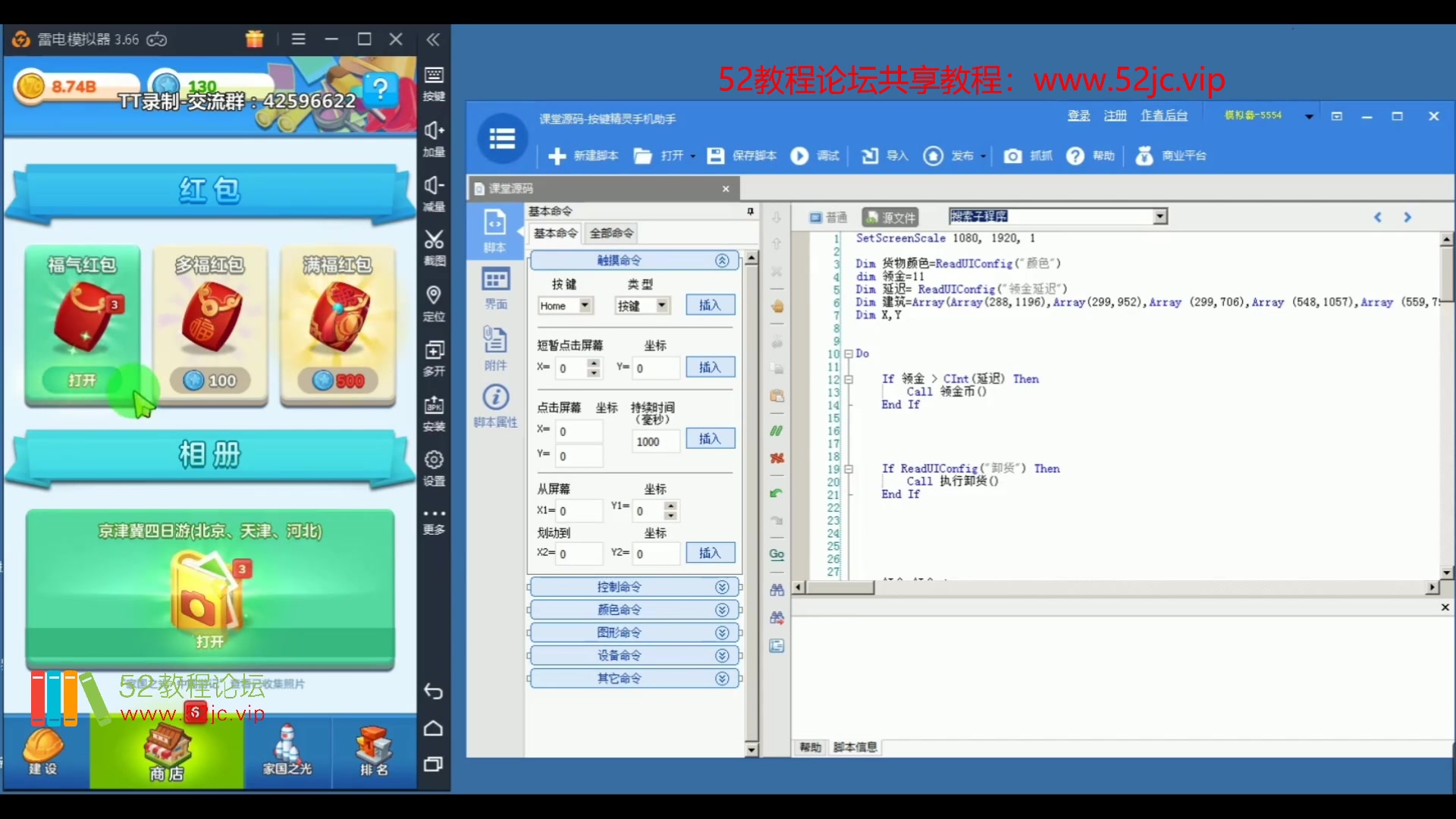Open the 搜索子程序 dropdown list

pos(1160,216)
